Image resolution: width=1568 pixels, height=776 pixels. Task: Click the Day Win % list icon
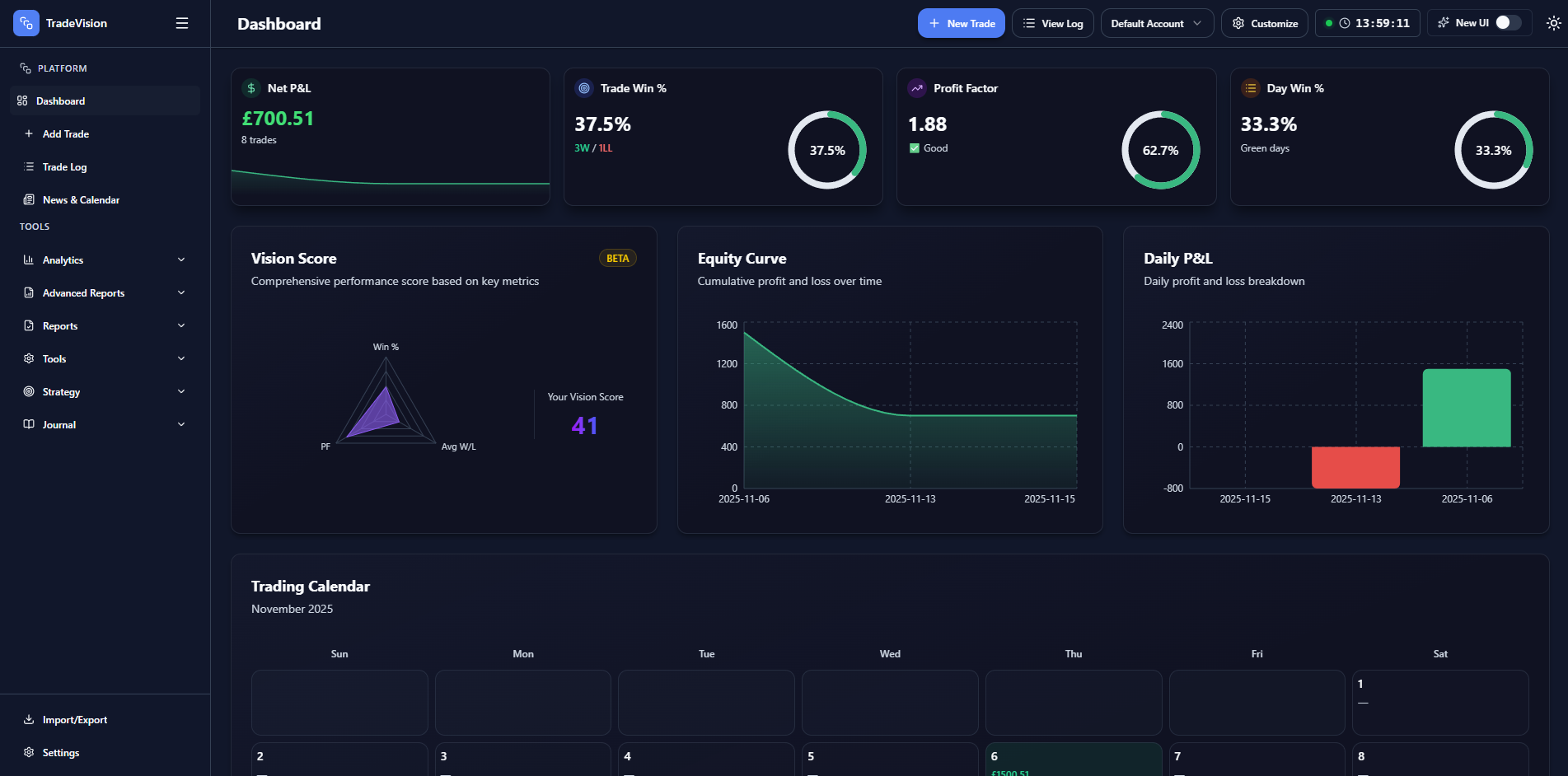(1251, 88)
